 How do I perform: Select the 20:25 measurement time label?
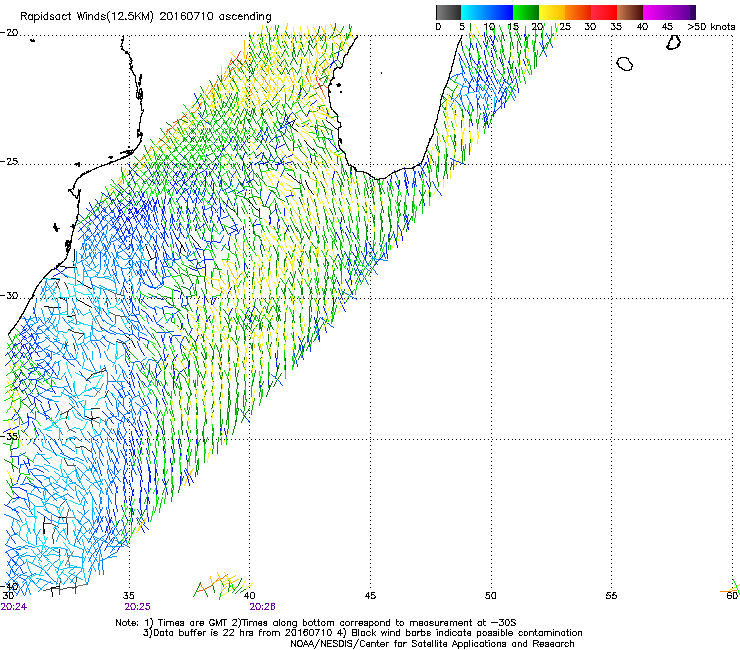click(137, 607)
